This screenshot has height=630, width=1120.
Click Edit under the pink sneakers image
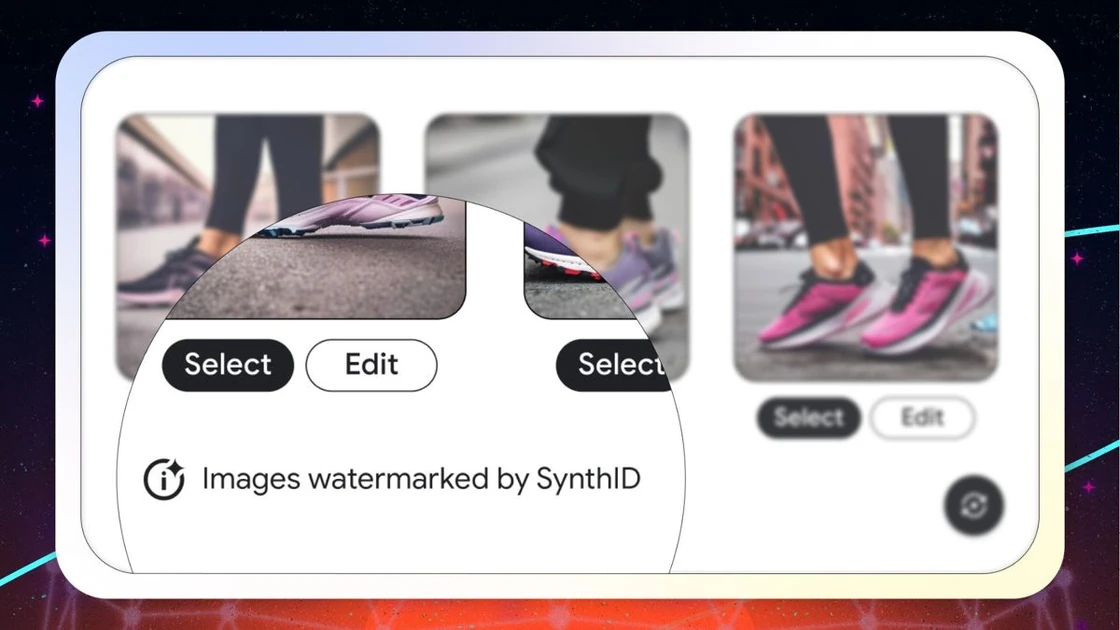922,417
